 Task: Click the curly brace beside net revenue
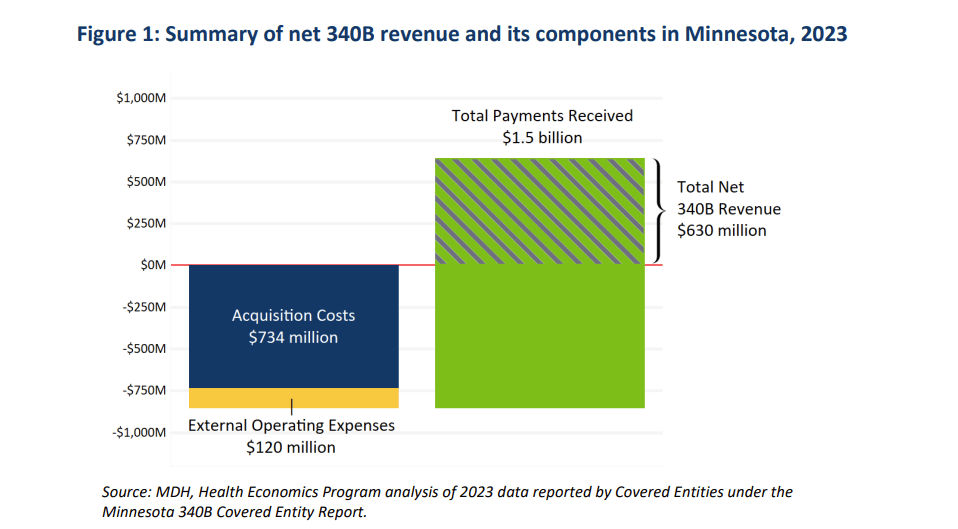[659, 211]
